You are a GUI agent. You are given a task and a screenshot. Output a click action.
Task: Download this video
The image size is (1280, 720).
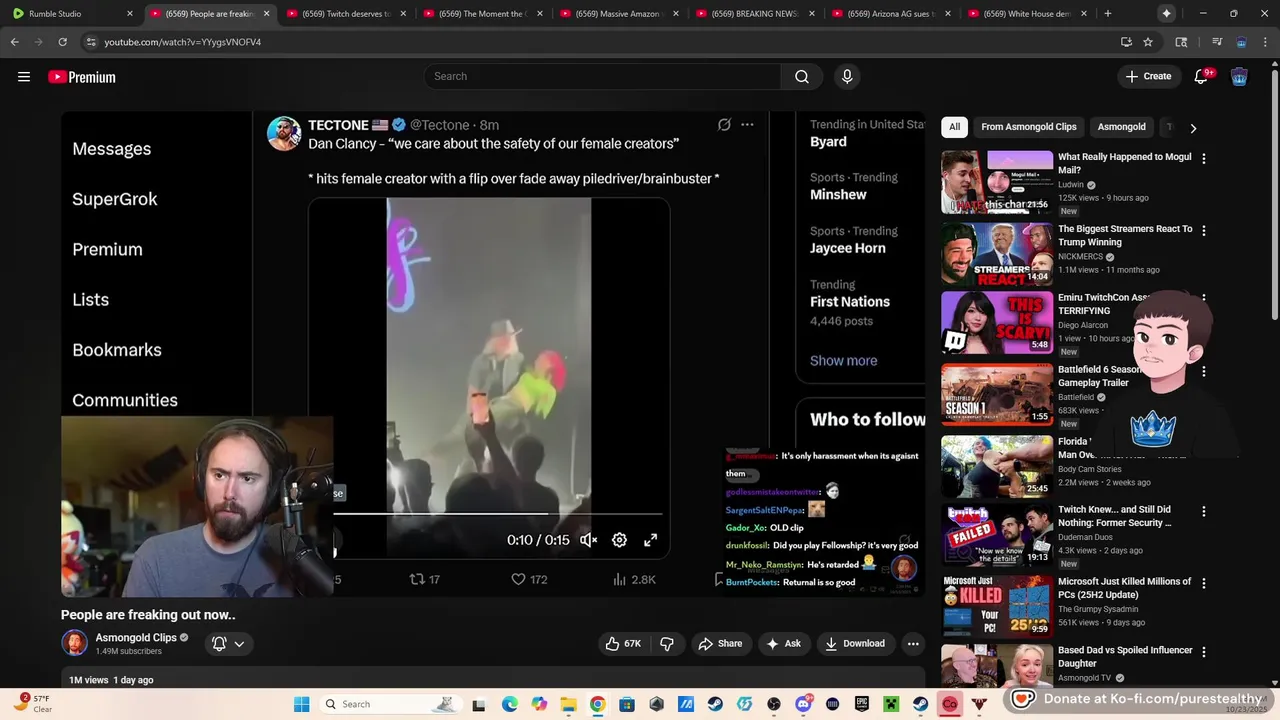point(855,644)
